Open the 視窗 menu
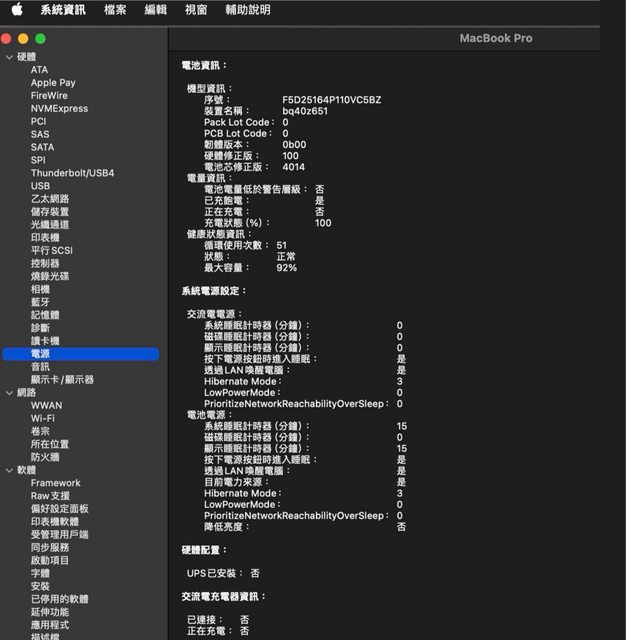The width and height of the screenshot is (626, 640). click(x=196, y=10)
